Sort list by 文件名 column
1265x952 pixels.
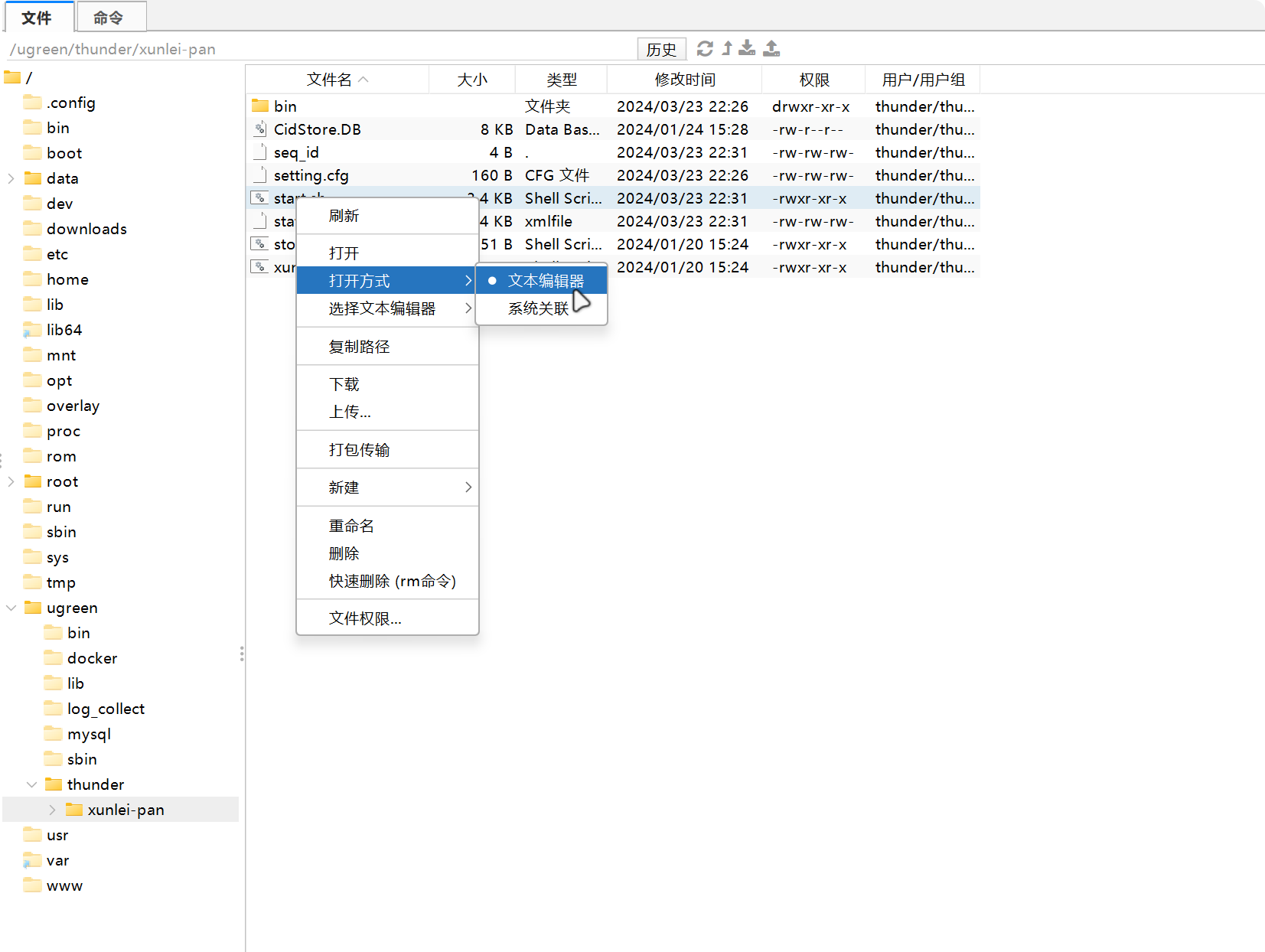click(337, 80)
